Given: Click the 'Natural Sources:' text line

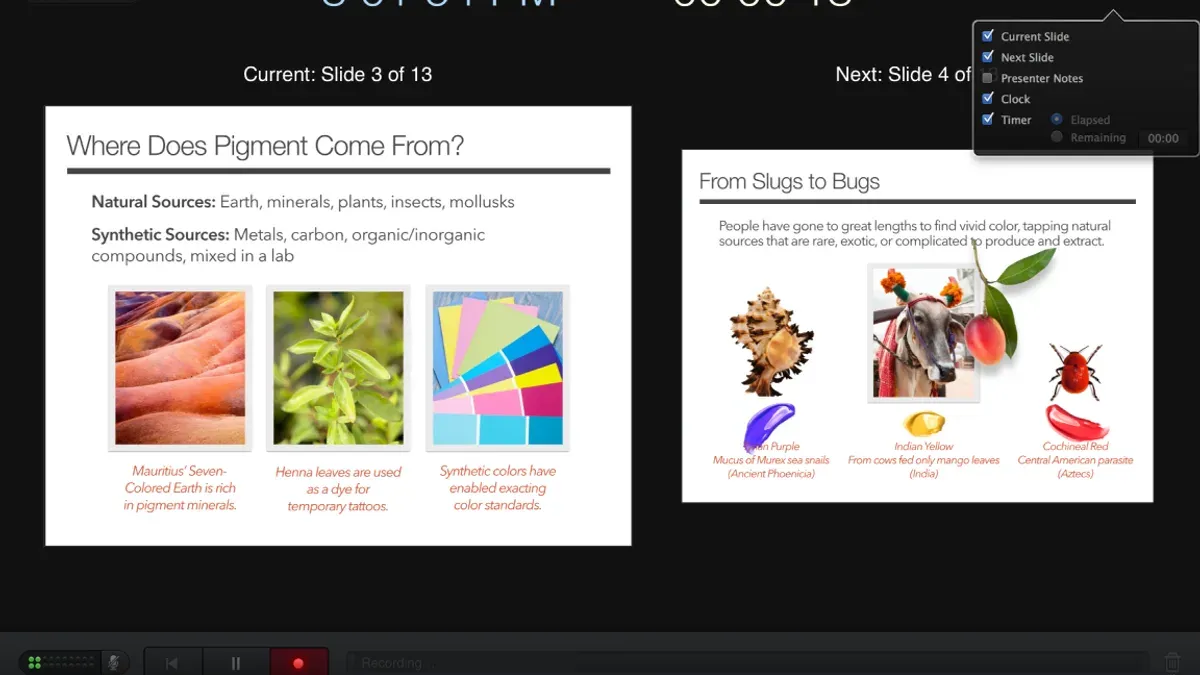Looking at the screenshot, I should (303, 202).
